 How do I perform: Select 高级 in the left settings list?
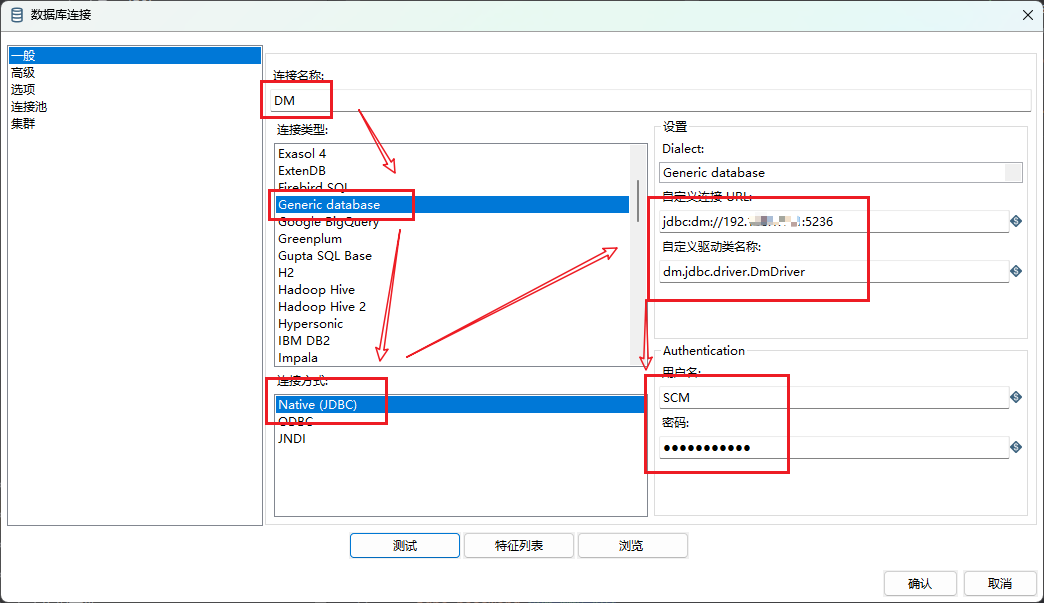[x=23, y=72]
